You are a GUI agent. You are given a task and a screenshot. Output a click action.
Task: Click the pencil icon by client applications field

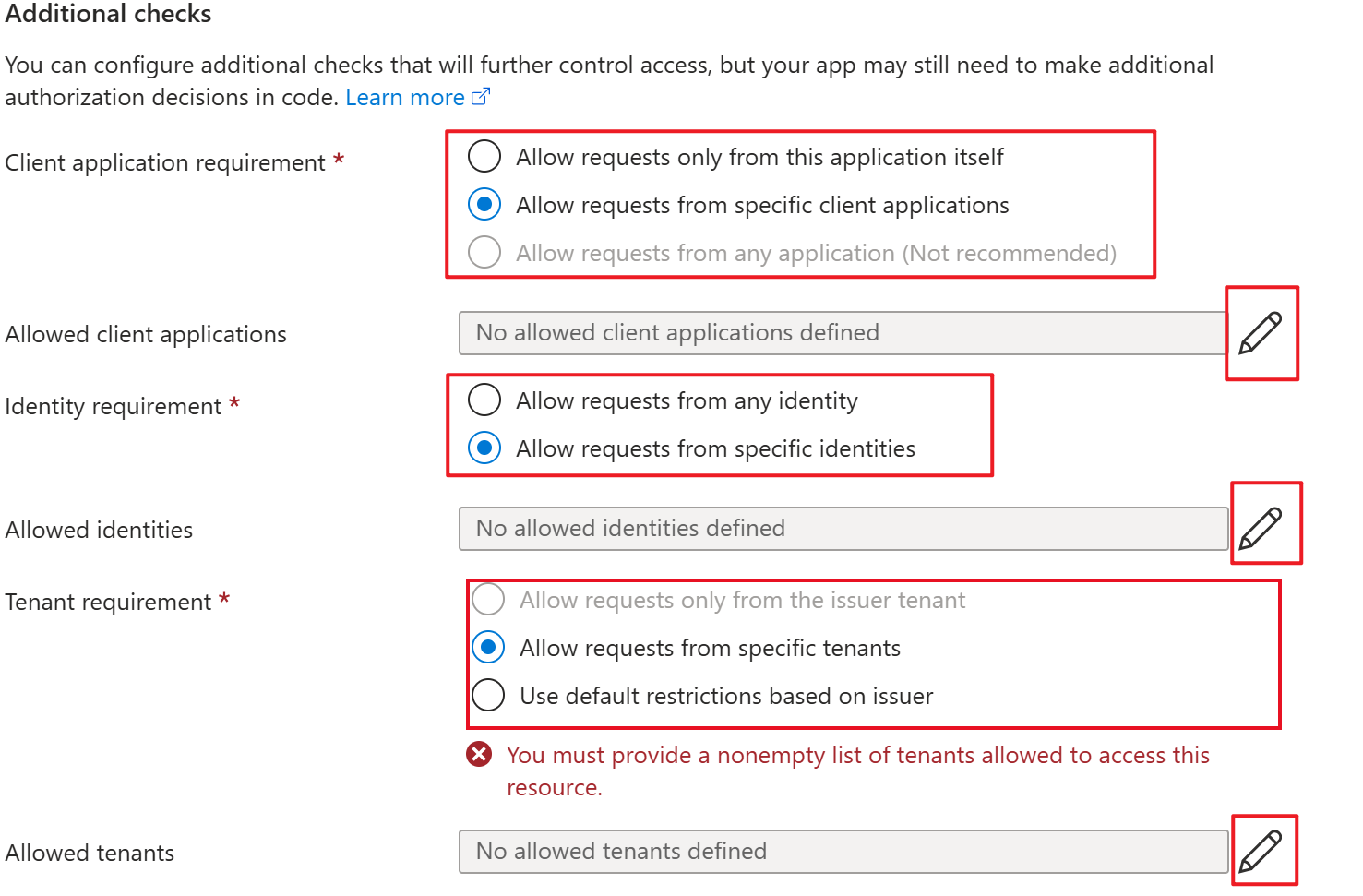(x=1261, y=333)
